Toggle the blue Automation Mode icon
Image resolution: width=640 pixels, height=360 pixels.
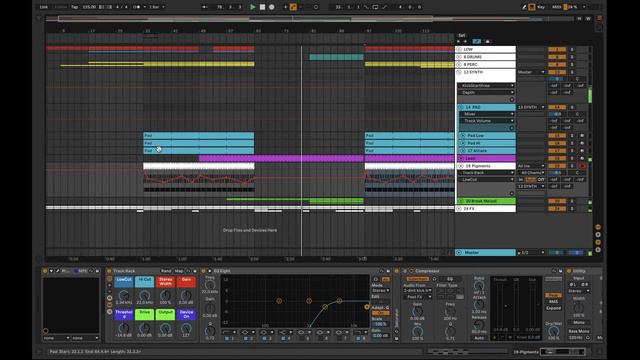476,42
